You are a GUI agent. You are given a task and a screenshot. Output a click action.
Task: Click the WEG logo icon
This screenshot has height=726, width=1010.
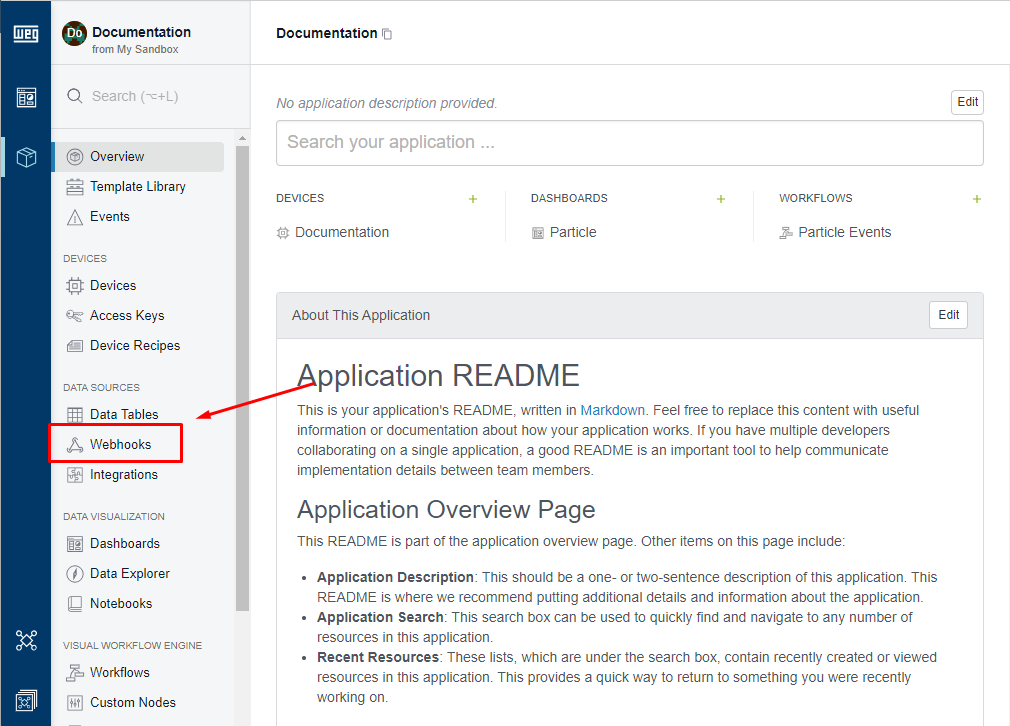26,33
